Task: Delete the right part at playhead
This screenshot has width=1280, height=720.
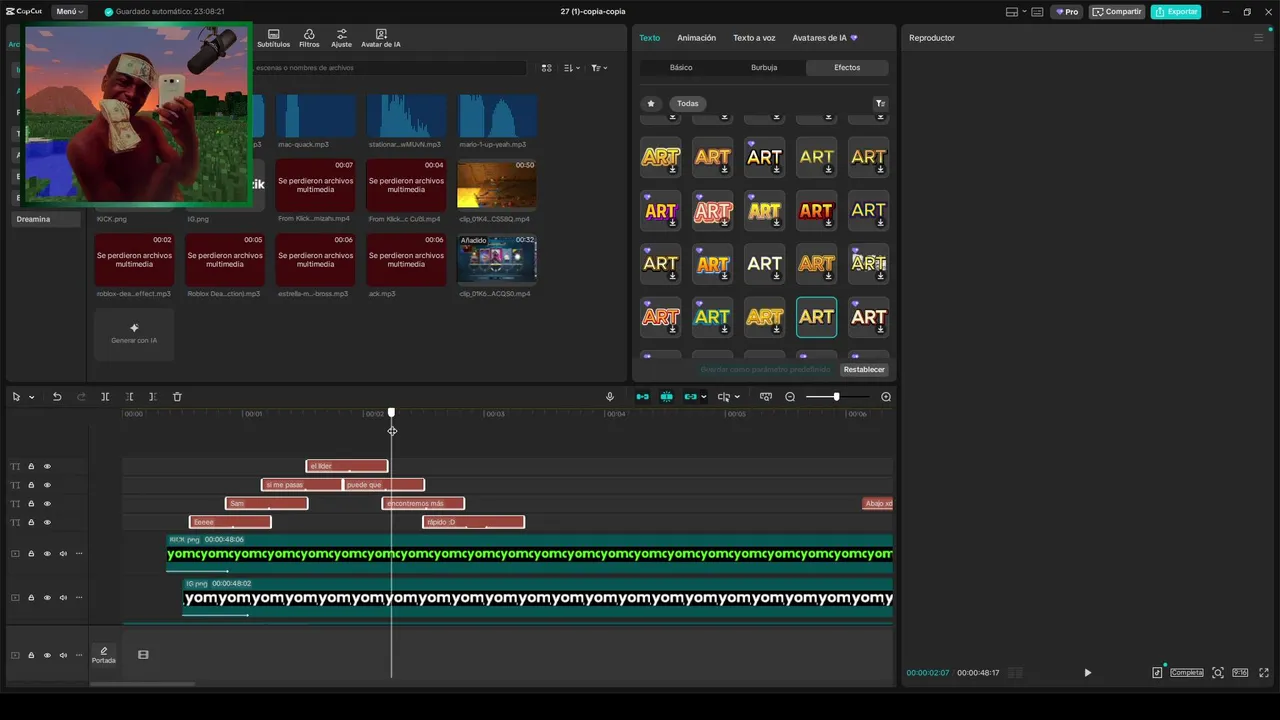Action: point(152,397)
